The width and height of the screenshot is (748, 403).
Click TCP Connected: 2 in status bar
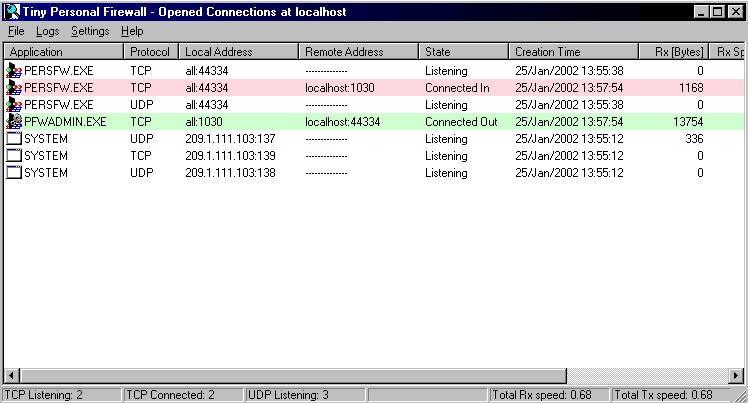click(183, 395)
